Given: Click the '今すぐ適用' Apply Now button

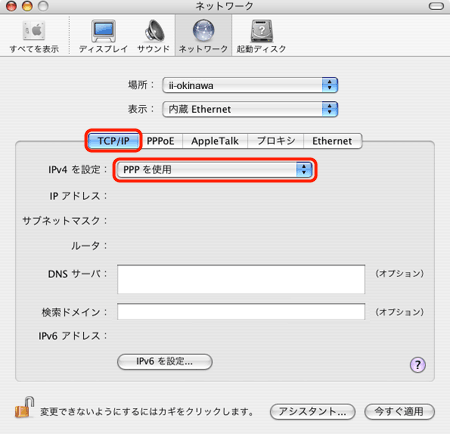Looking at the screenshot, I should pyautogui.click(x=399, y=412).
